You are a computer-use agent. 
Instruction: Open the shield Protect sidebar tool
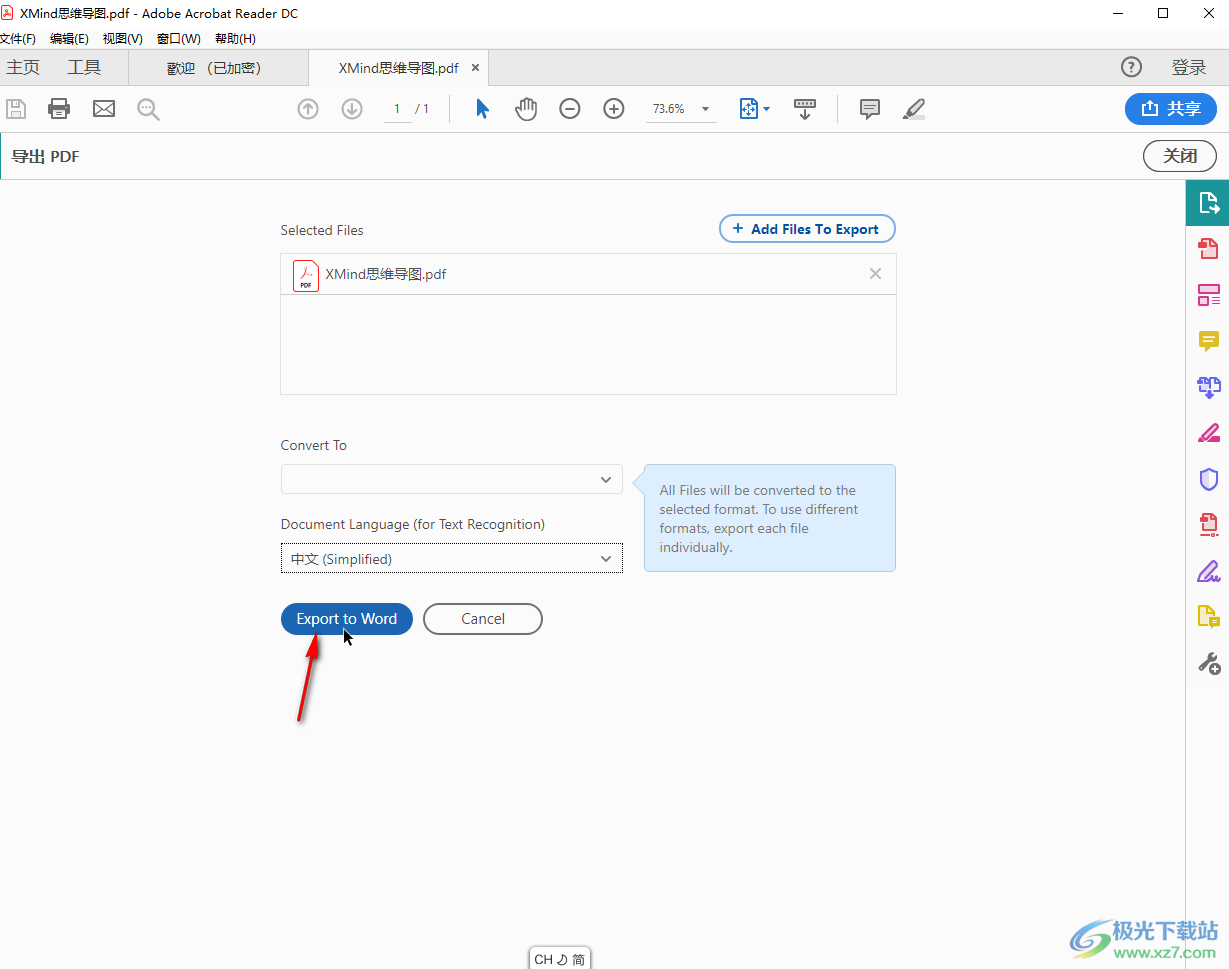coord(1208,479)
